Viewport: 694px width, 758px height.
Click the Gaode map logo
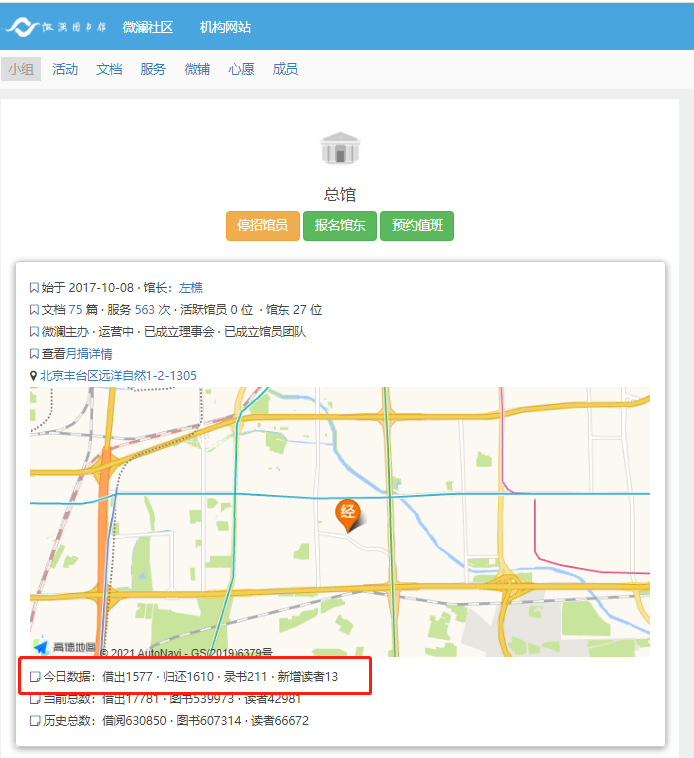pyautogui.click(x=65, y=647)
